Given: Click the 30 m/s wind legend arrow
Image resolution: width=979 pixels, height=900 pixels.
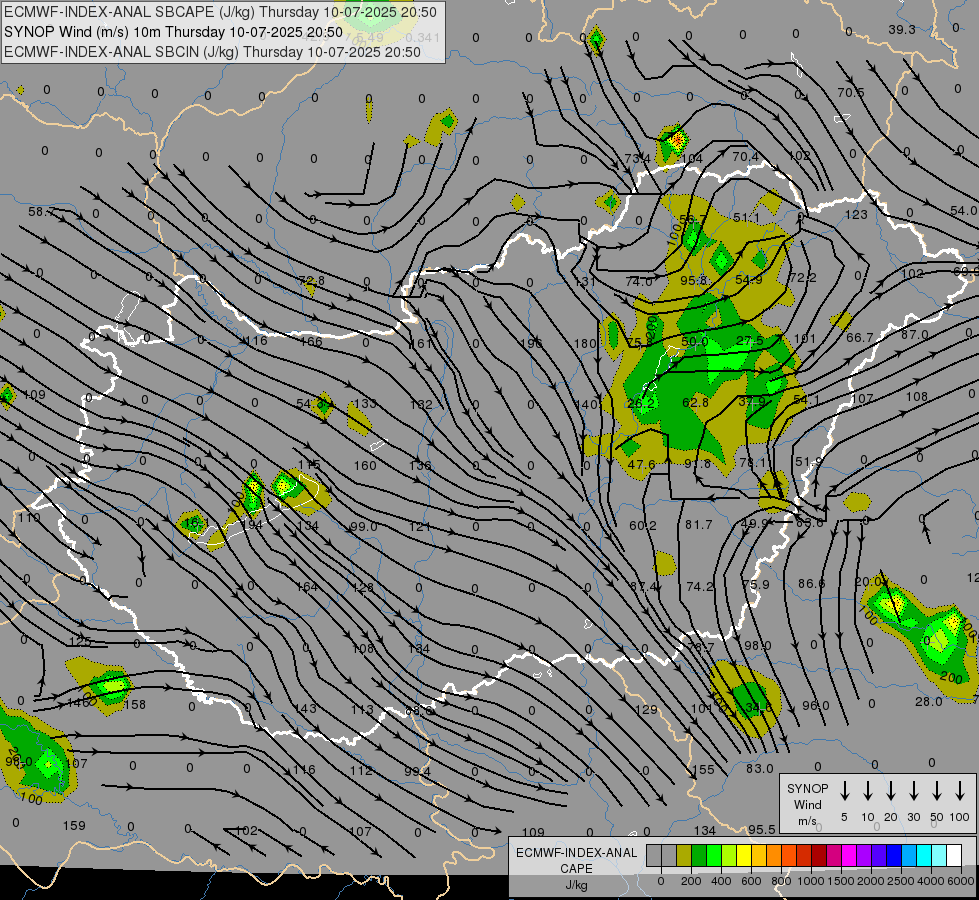Looking at the screenshot, I should click(x=913, y=791).
